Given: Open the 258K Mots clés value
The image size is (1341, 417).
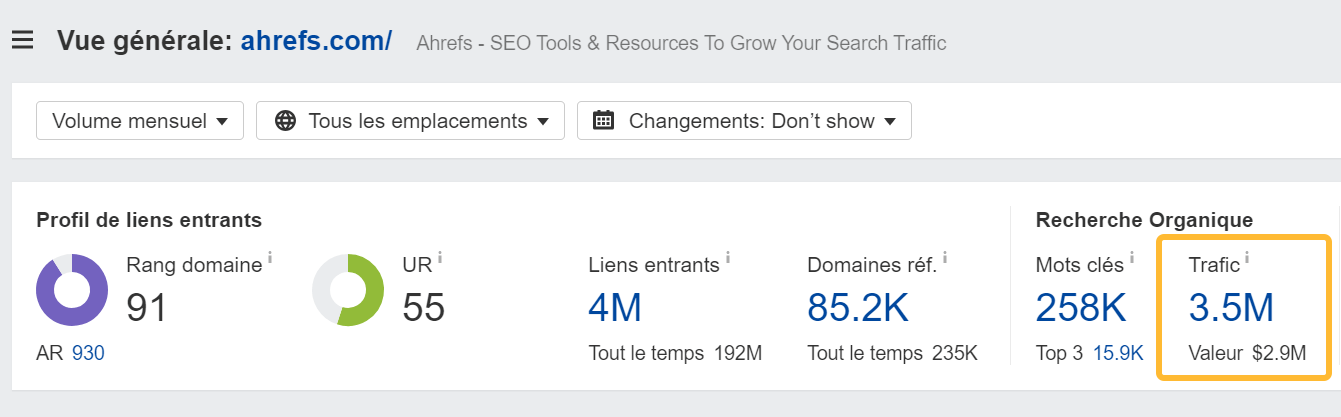Looking at the screenshot, I should click(1080, 308).
